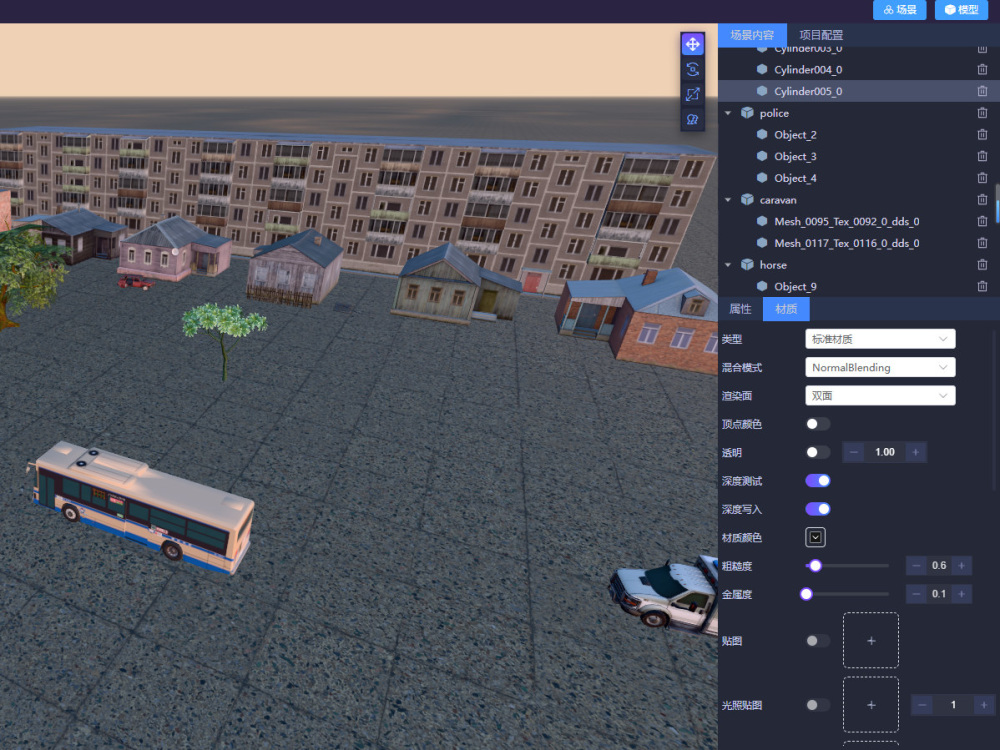Disable the 深度测试 depth test switch

(818, 481)
